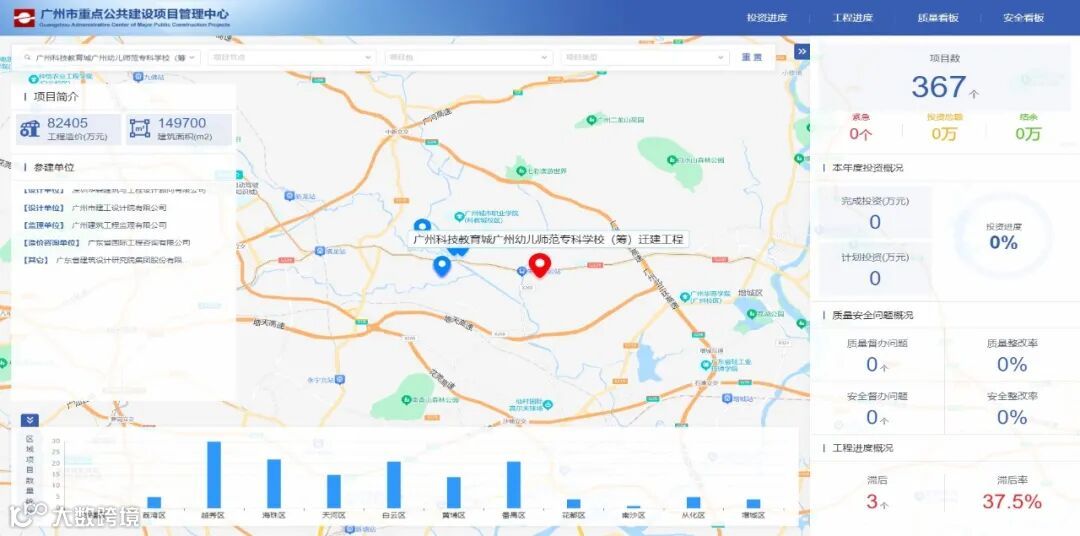Image resolution: width=1080 pixels, height=536 pixels.
Task: Click the lowest blue map pin
Action: coord(442,267)
